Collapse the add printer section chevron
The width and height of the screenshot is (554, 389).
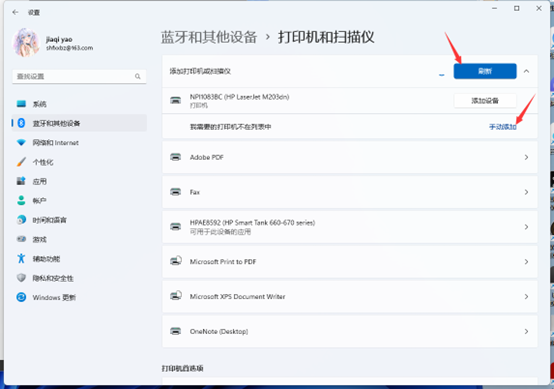(526, 71)
